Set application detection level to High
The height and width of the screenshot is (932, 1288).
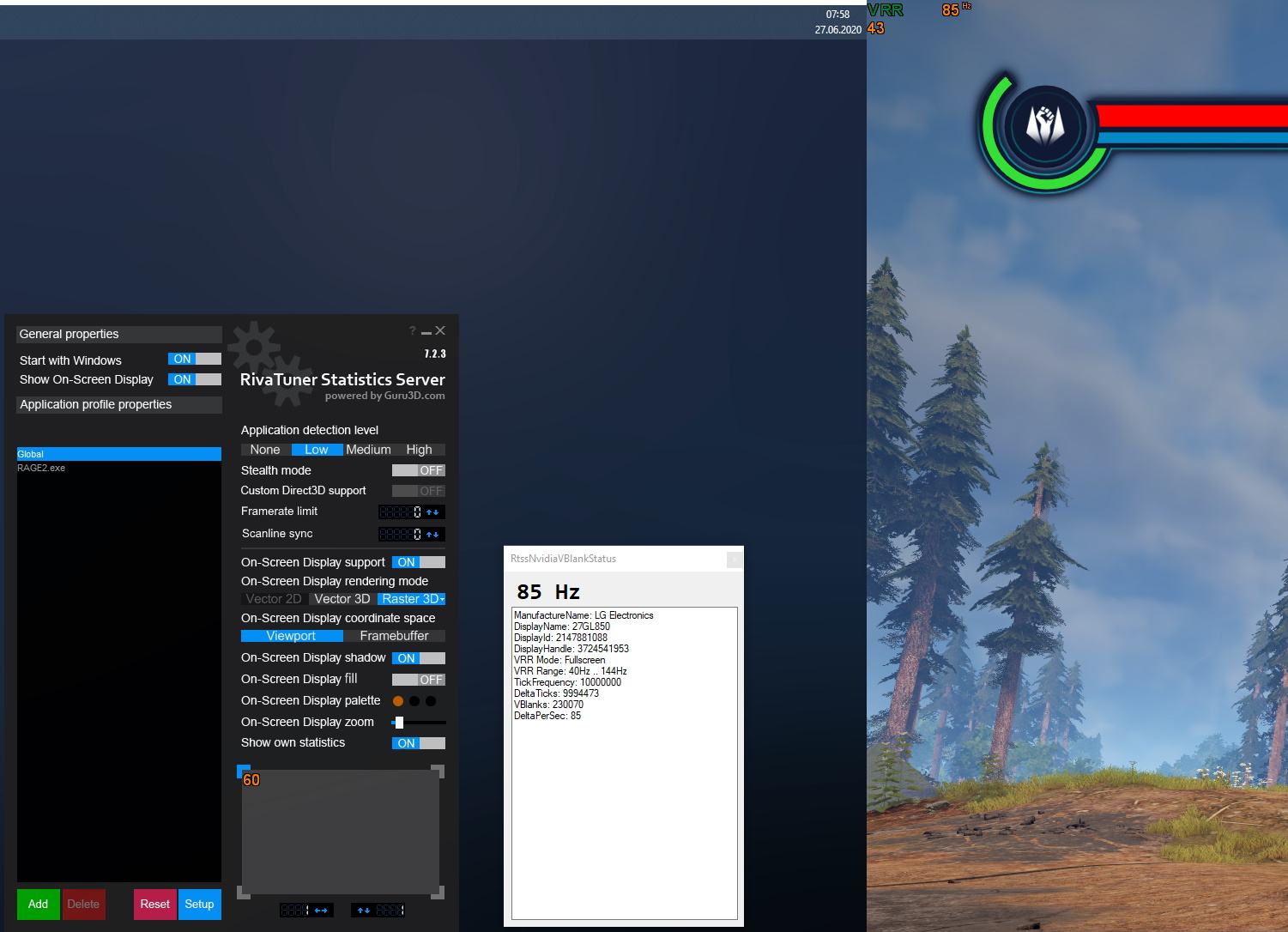coord(419,450)
